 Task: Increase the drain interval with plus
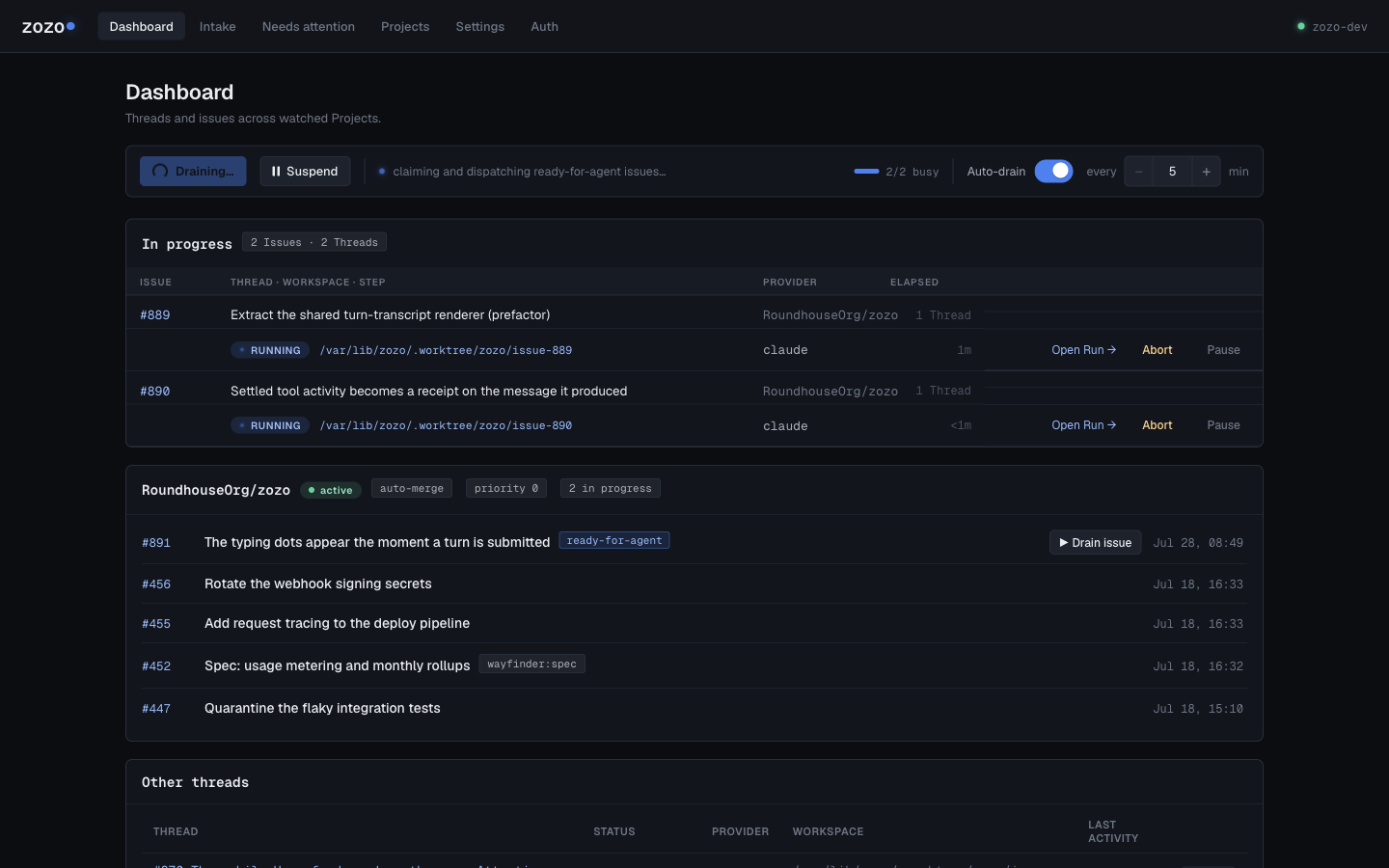[1206, 171]
